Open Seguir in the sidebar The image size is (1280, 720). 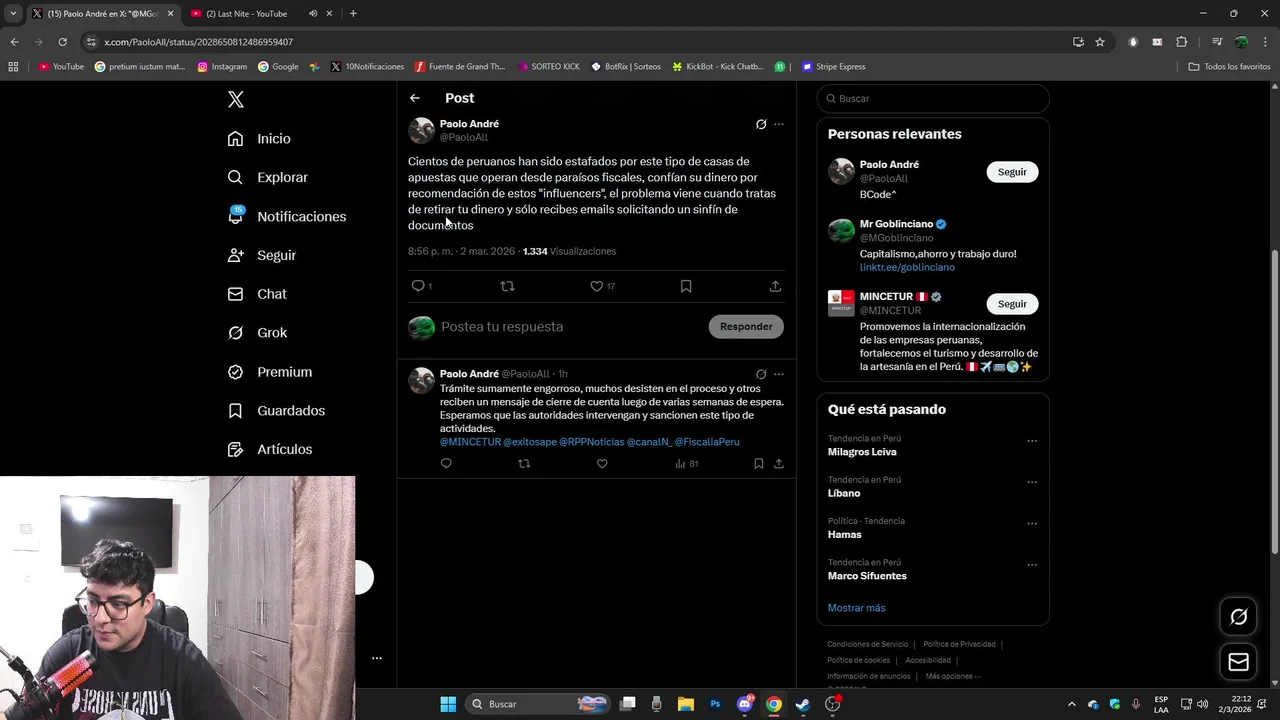coord(261,255)
